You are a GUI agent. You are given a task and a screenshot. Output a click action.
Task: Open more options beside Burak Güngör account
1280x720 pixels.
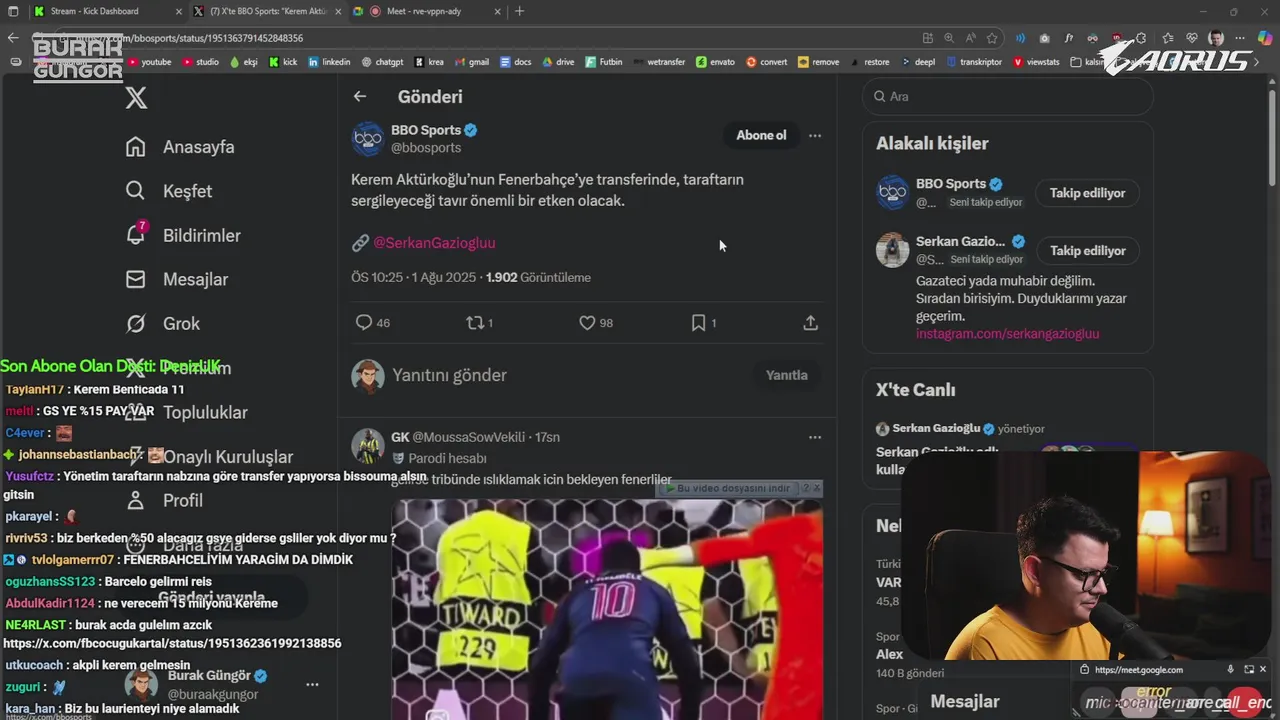(312, 685)
